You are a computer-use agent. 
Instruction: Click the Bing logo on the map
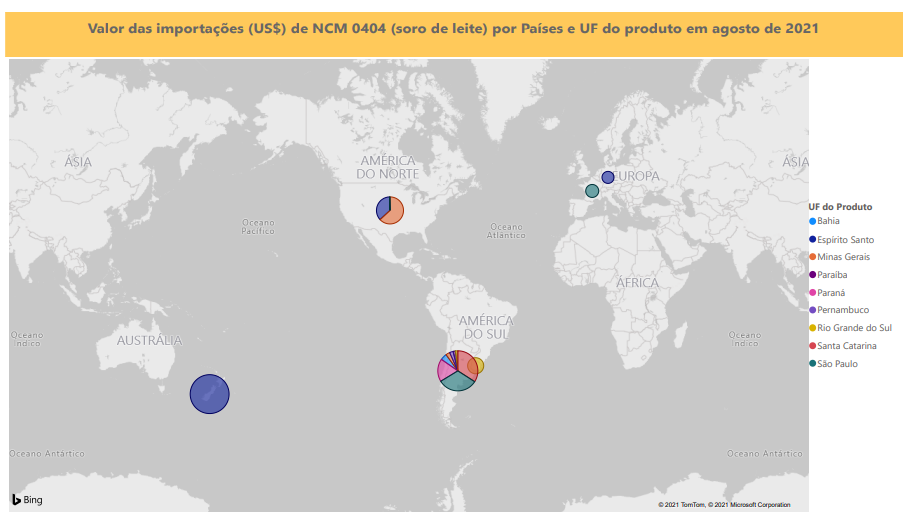pos(27,500)
